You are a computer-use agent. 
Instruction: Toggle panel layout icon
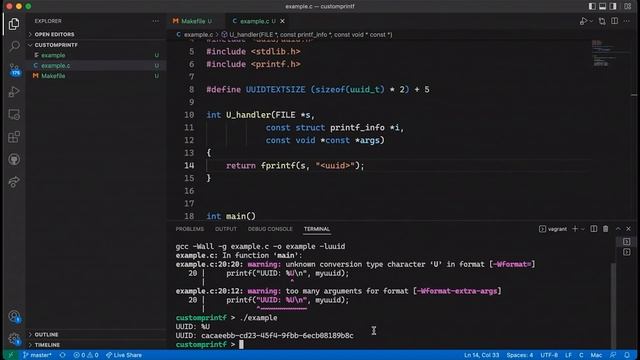click(x=602, y=6)
